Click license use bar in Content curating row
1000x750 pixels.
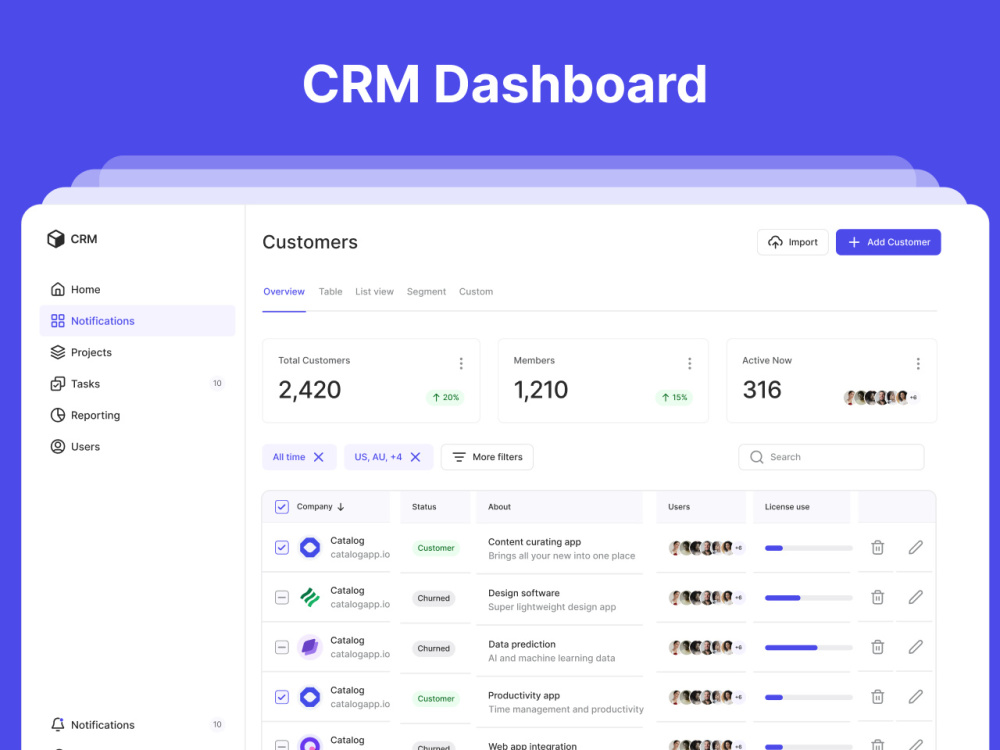coord(809,548)
